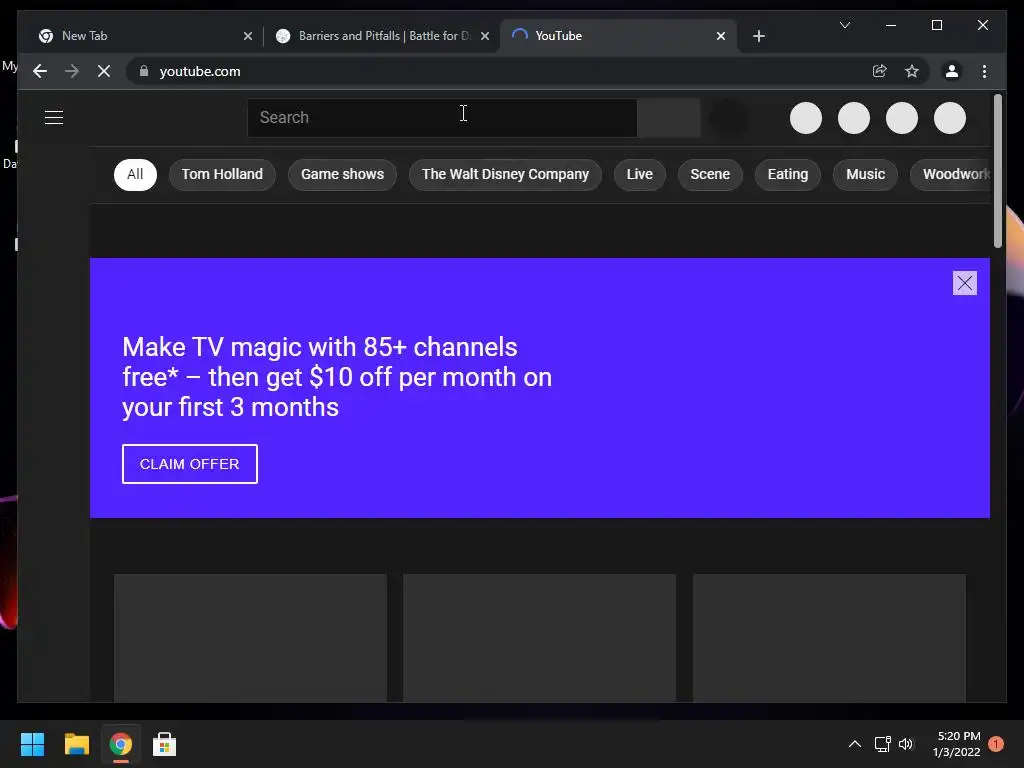Viewport: 1024px width, 768px height.
Task: Select the YouTube tab
Action: pyautogui.click(x=618, y=36)
